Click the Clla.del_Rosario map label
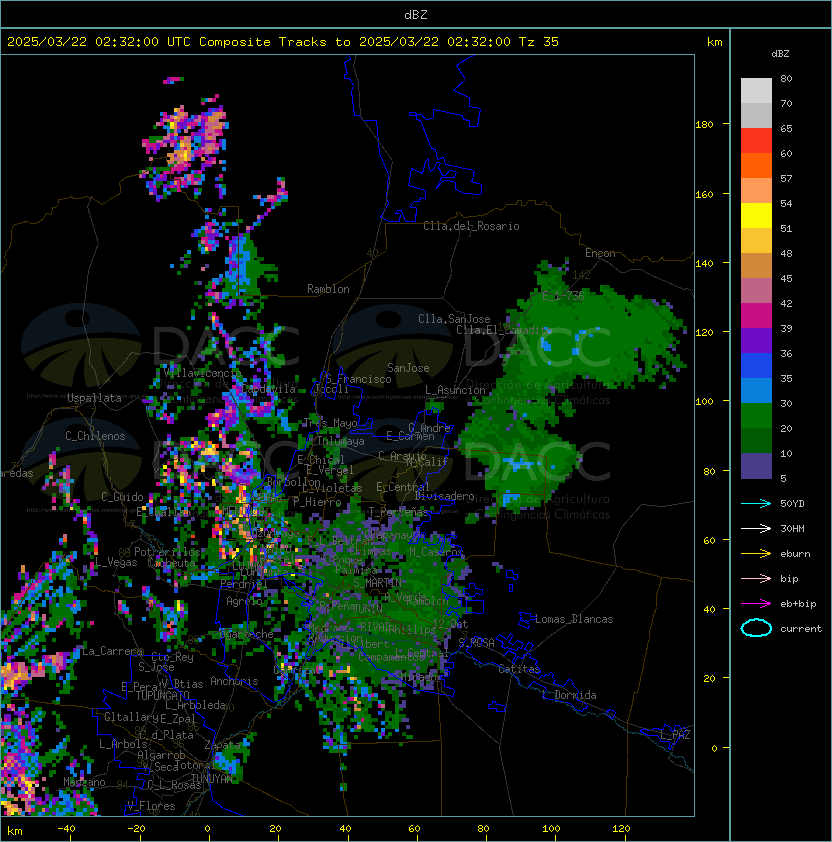This screenshot has width=832, height=842. tap(471, 226)
